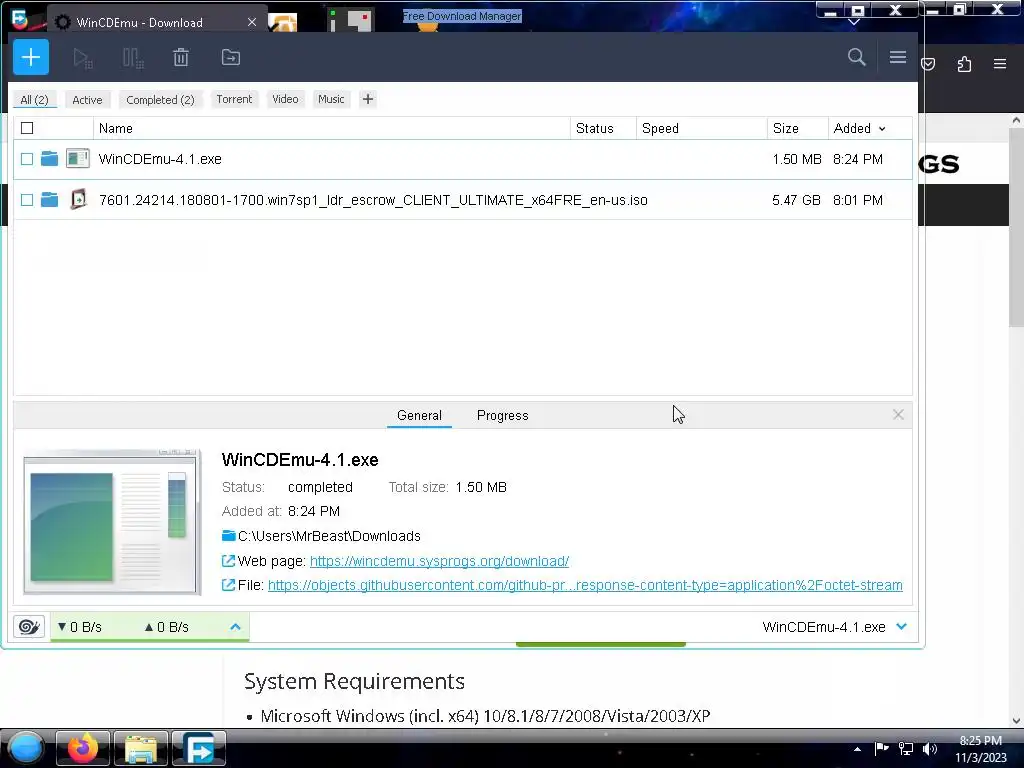Open folder icon for WinCDEmu-4.1.exe row
Screen dimensions: 1024x768
pos(49,159)
